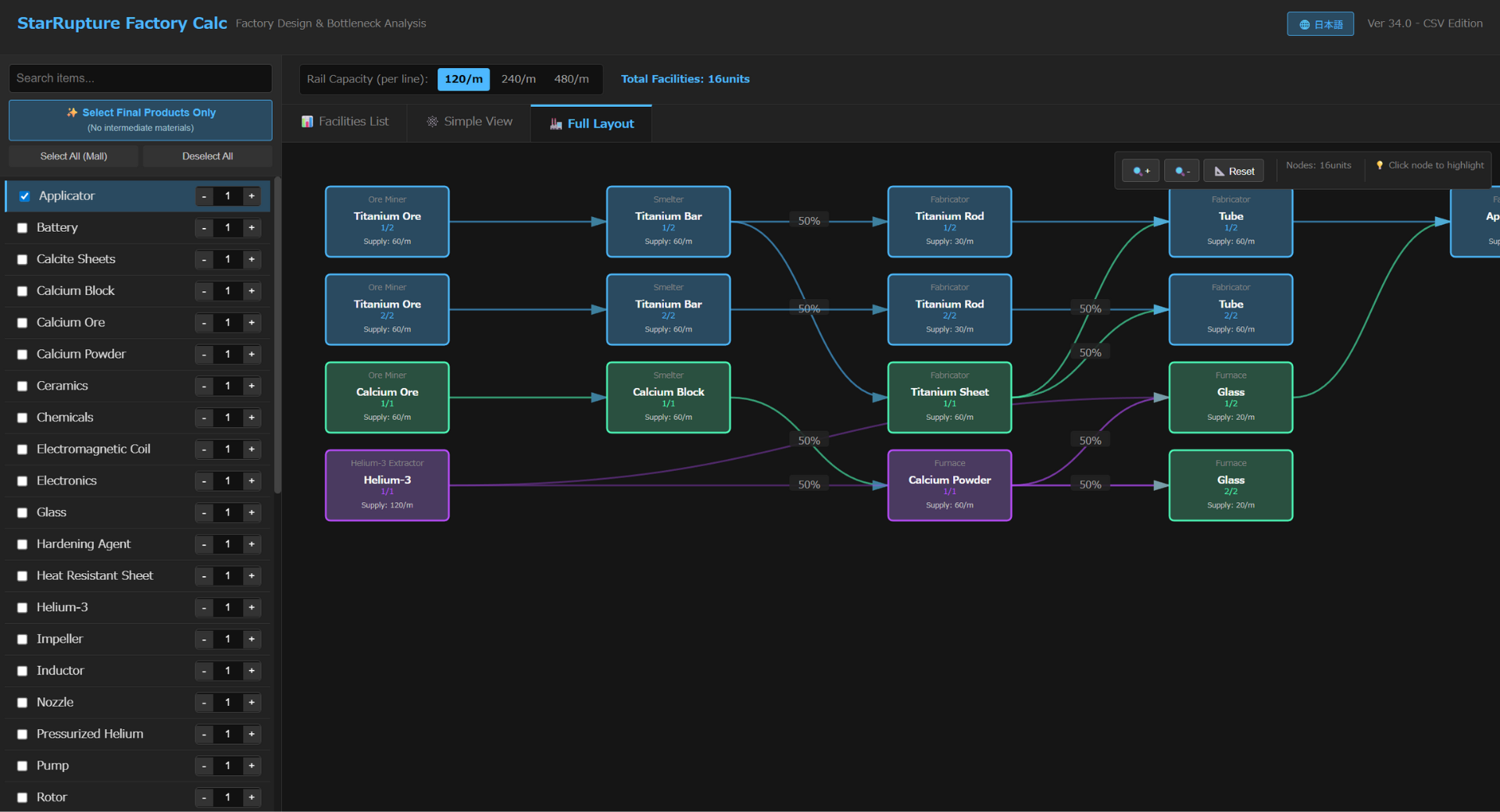Uncheck the Applicator checkbox
Screen dimensions: 1500x812
(x=24, y=196)
